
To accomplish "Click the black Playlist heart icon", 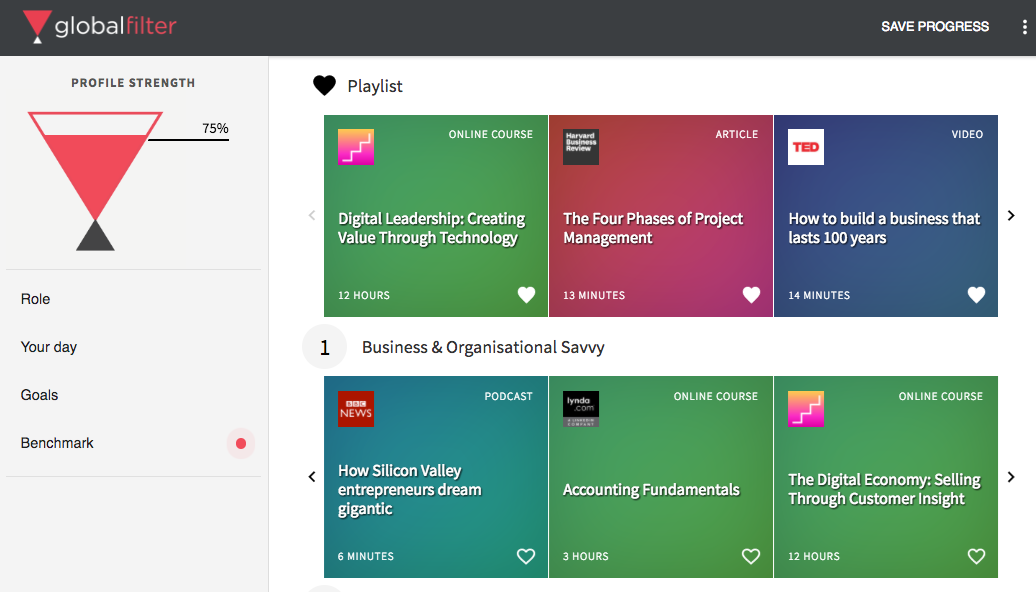I will [x=324, y=86].
